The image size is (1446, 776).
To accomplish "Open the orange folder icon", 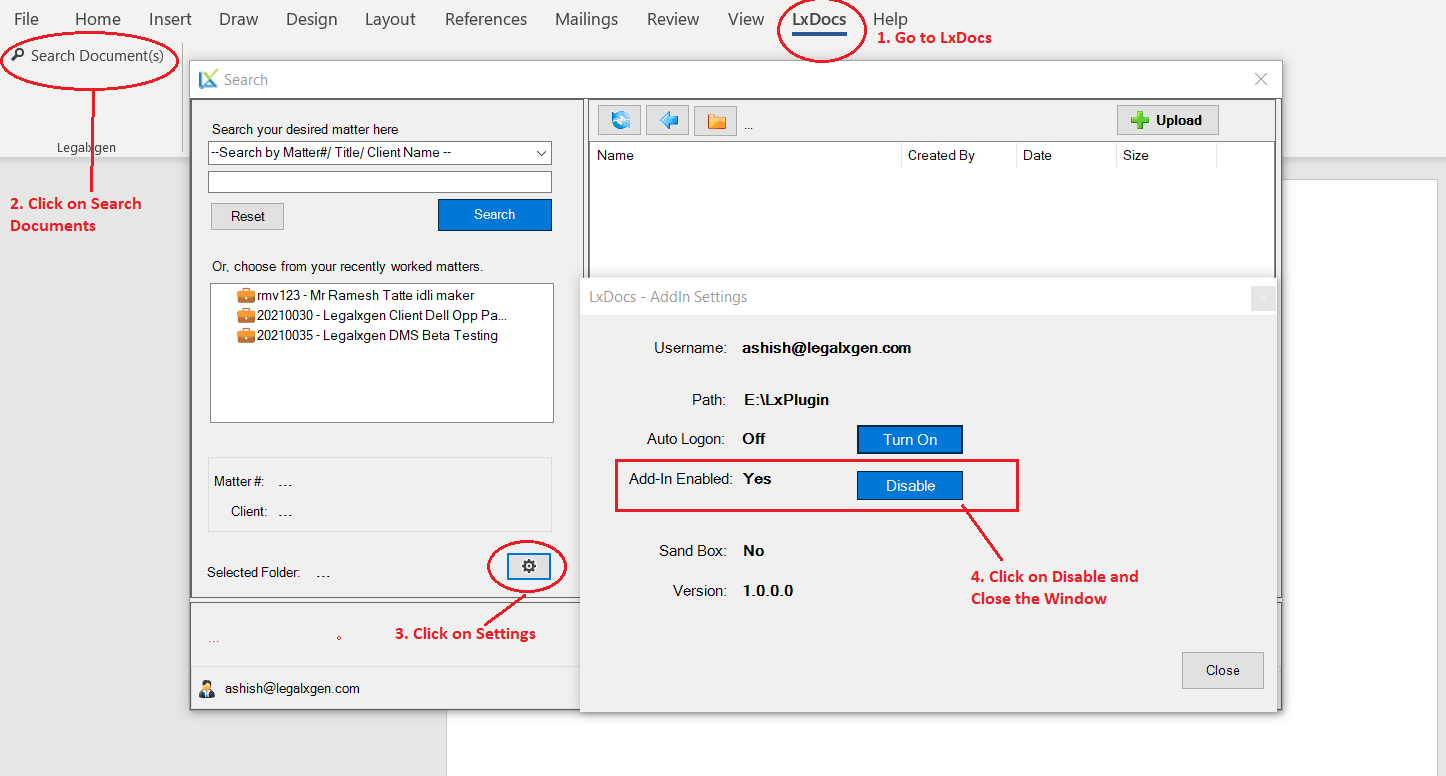I will 715,121.
